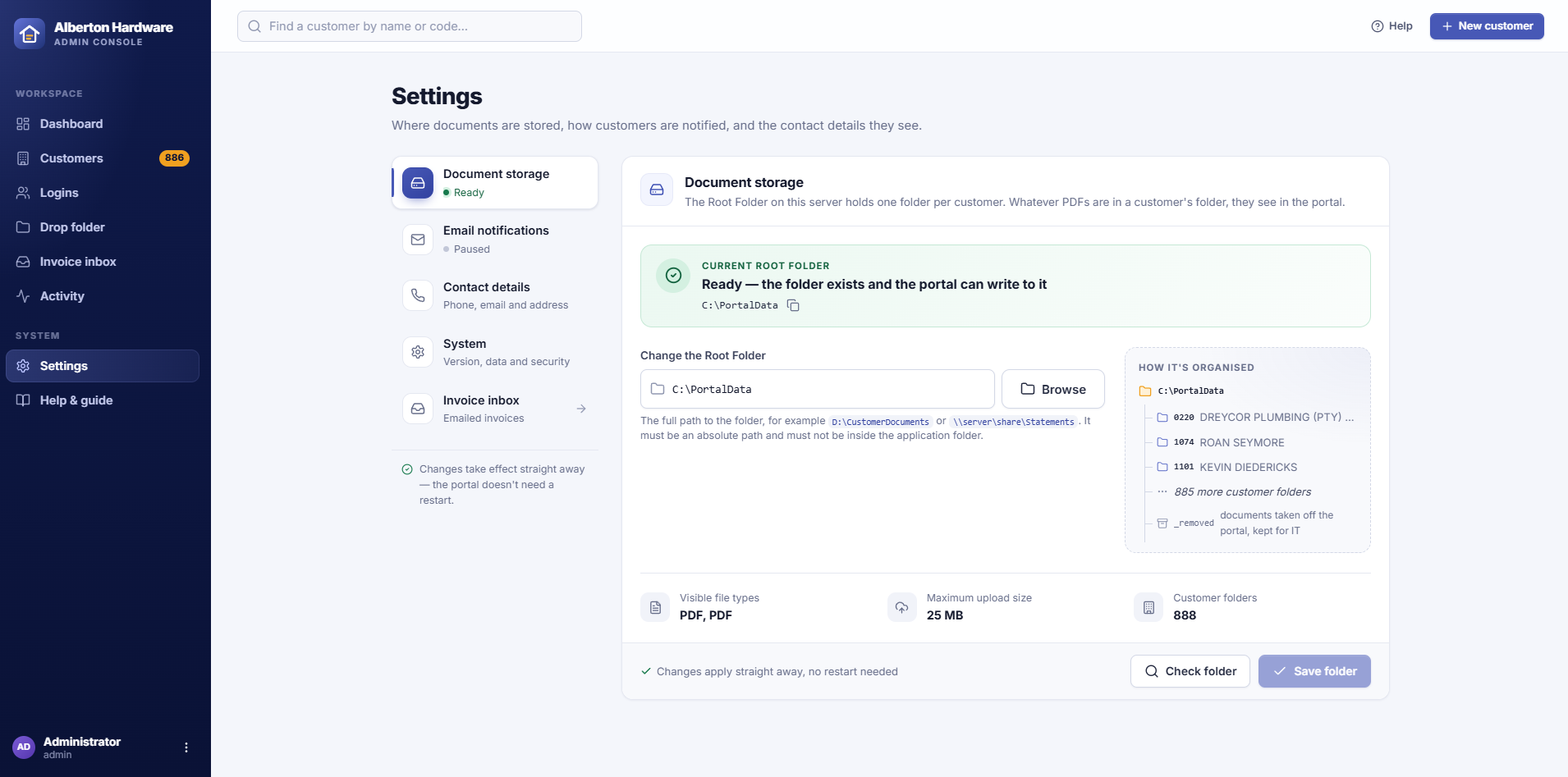The width and height of the screenshot is (1568, 777).
Task: Copy the C:\PortalData path icon
Action: click(x=793, y=305)
